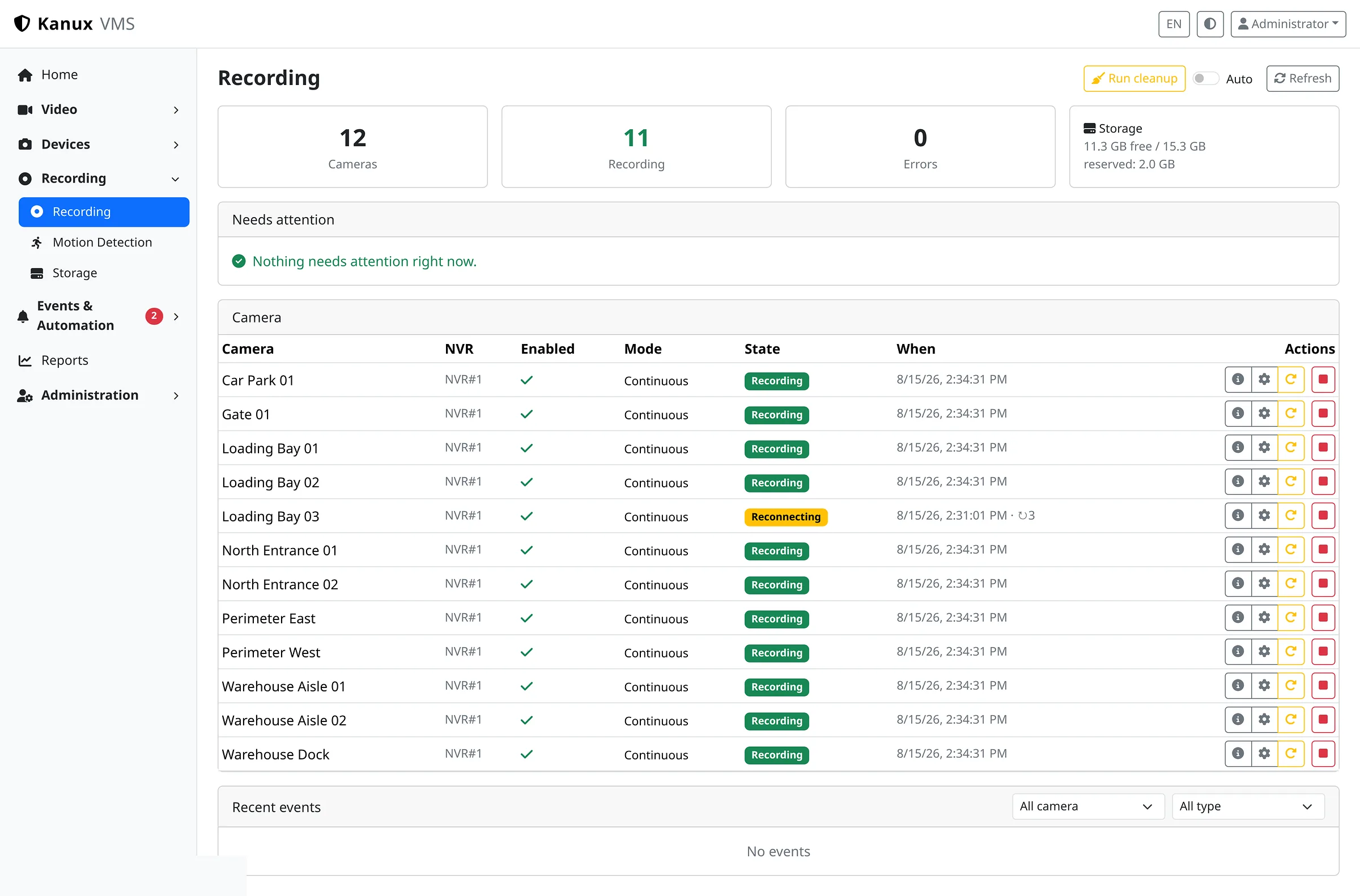Expand the Administration sidebar section
Screen dimensions: 1360x896
coord(98,396)
